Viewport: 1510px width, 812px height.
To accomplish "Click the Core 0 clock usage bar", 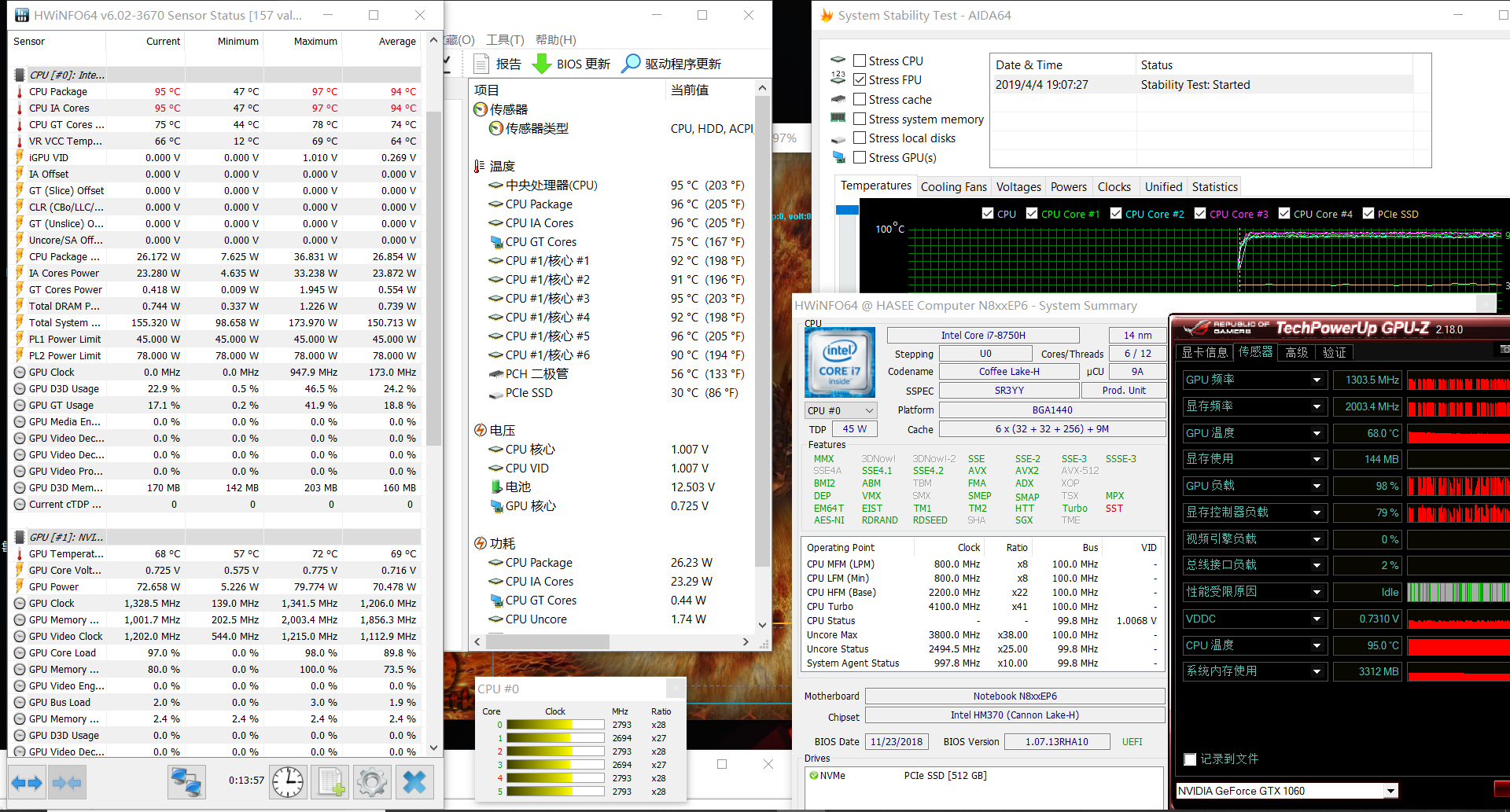I will (x=555, y=725).
